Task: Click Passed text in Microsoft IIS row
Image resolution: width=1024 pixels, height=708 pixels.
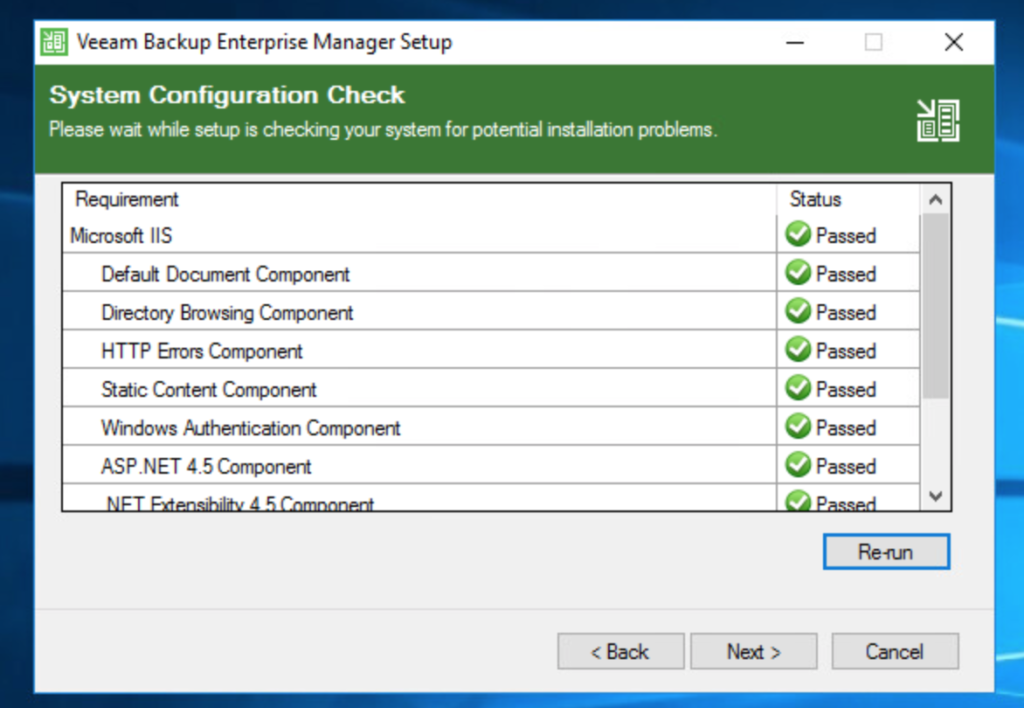Action: coord(846,235)
